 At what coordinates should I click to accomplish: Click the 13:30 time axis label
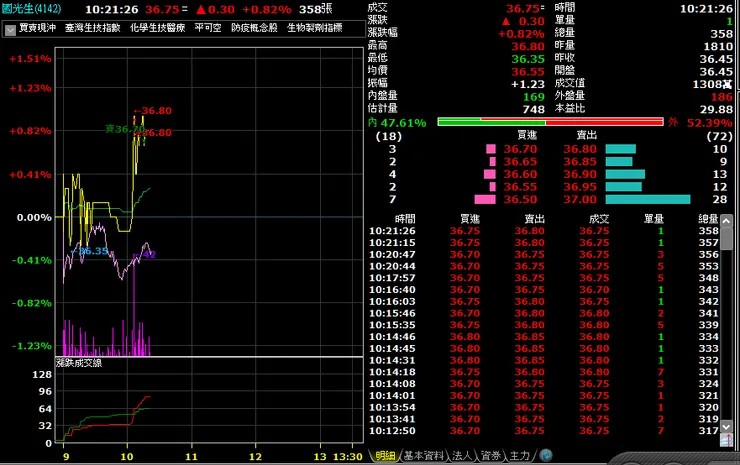pos(347,457)
